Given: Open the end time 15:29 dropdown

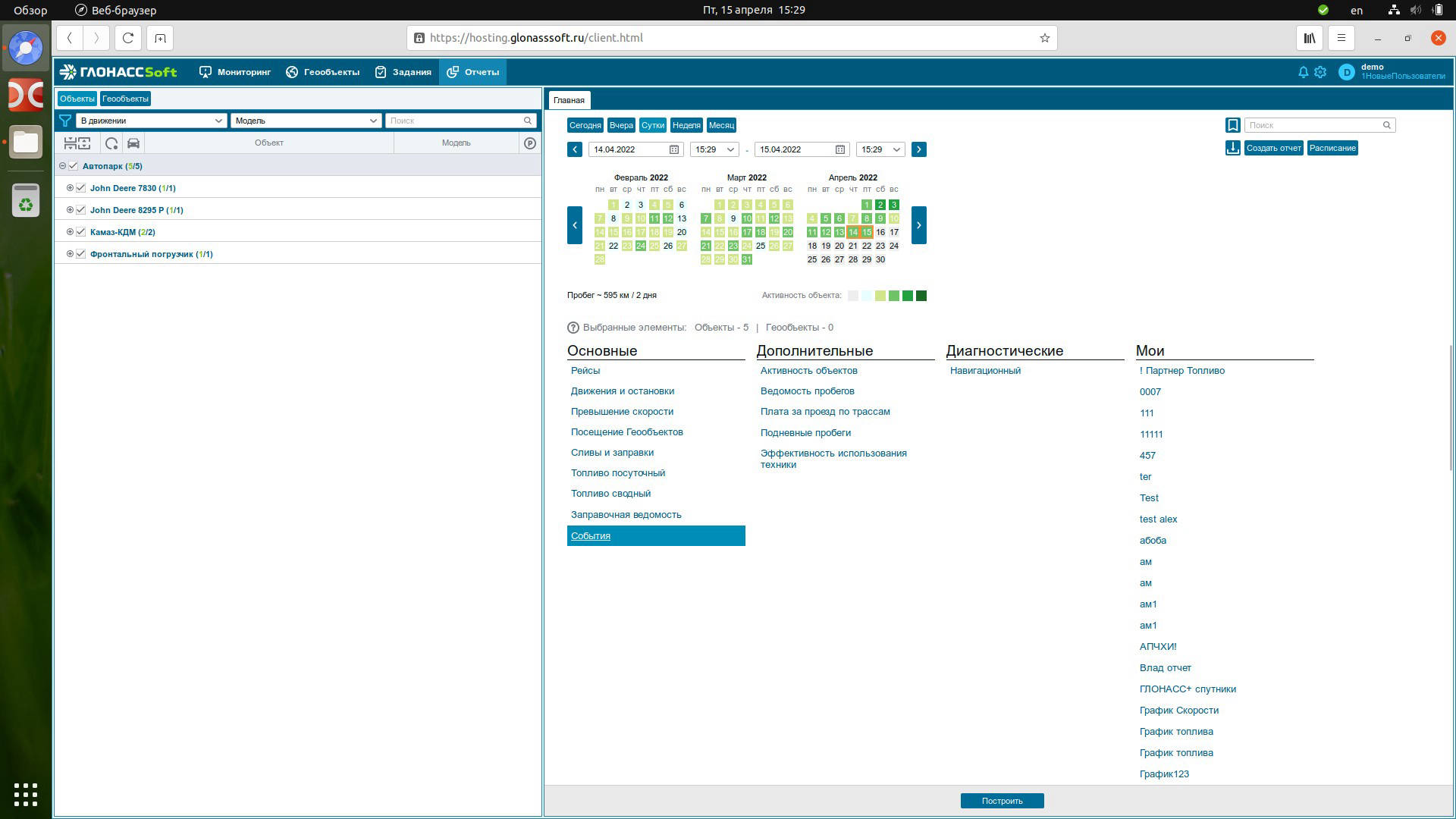Looking at the screenshot, I should [x=880, y=149].
